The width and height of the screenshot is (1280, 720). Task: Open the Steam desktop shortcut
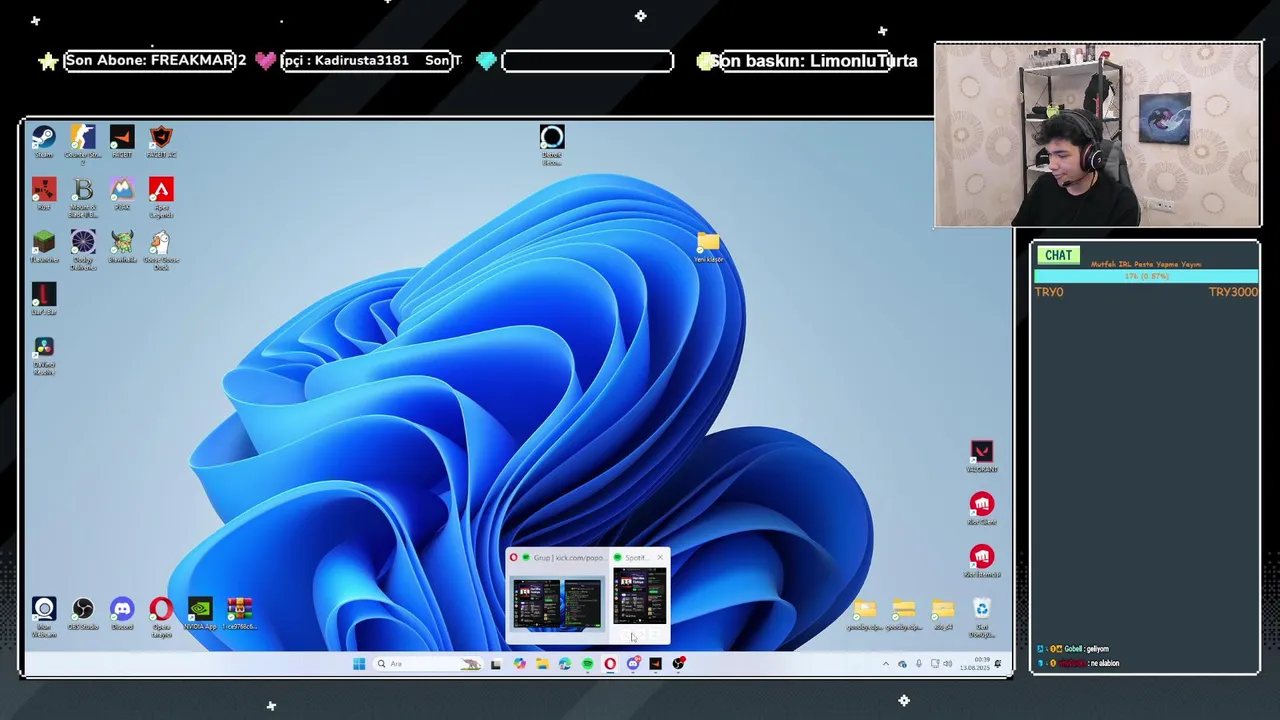click(44, 141)
